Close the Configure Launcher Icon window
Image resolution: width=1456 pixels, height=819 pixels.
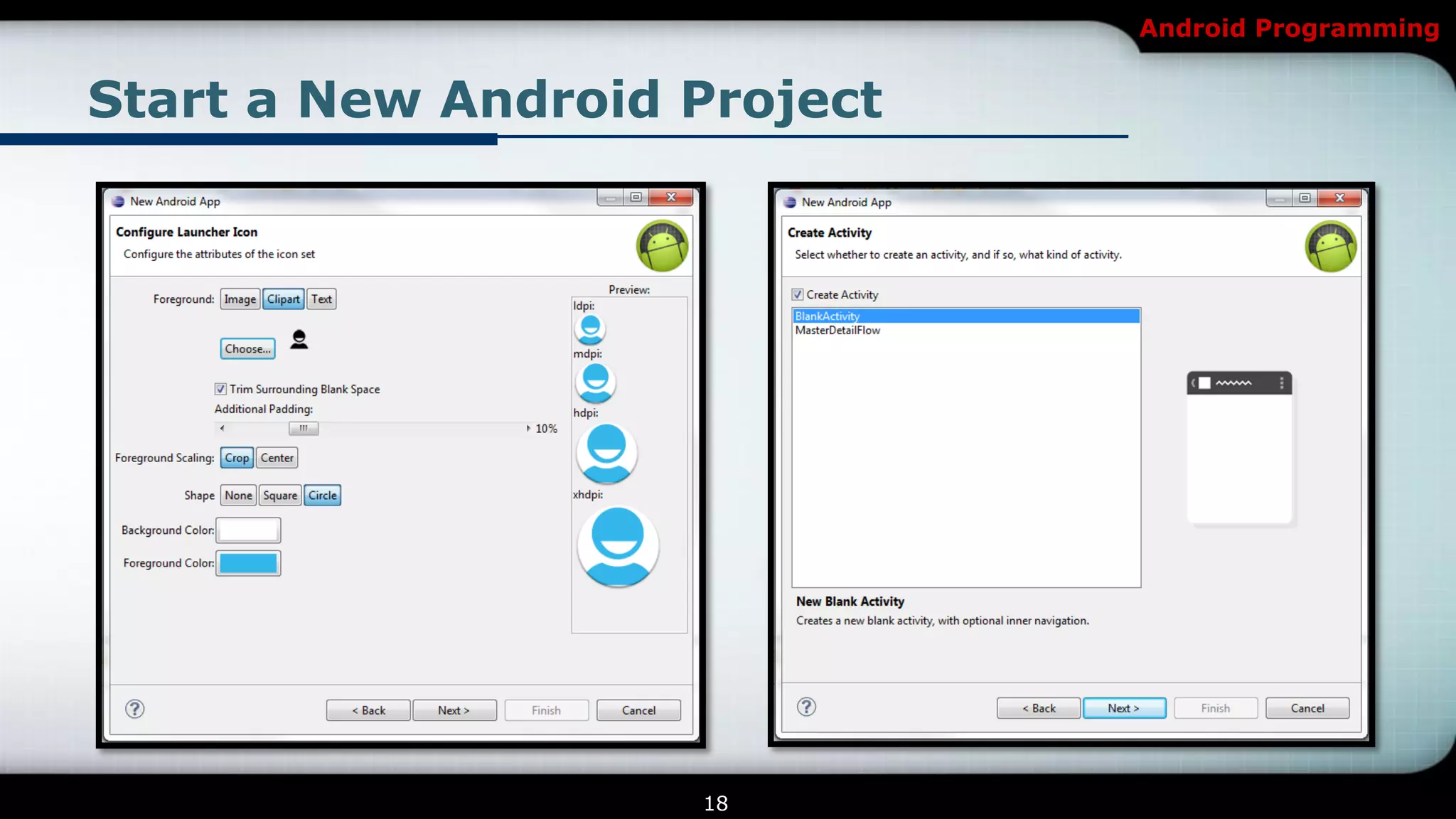click(670, 197)
